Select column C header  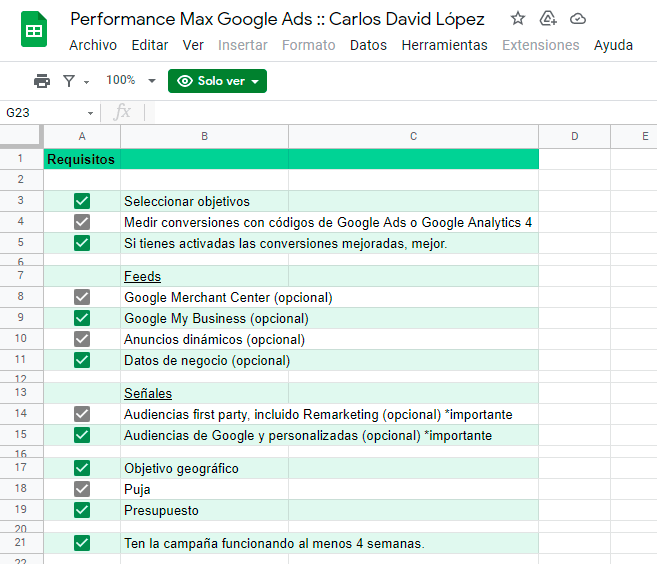[414, 136]
